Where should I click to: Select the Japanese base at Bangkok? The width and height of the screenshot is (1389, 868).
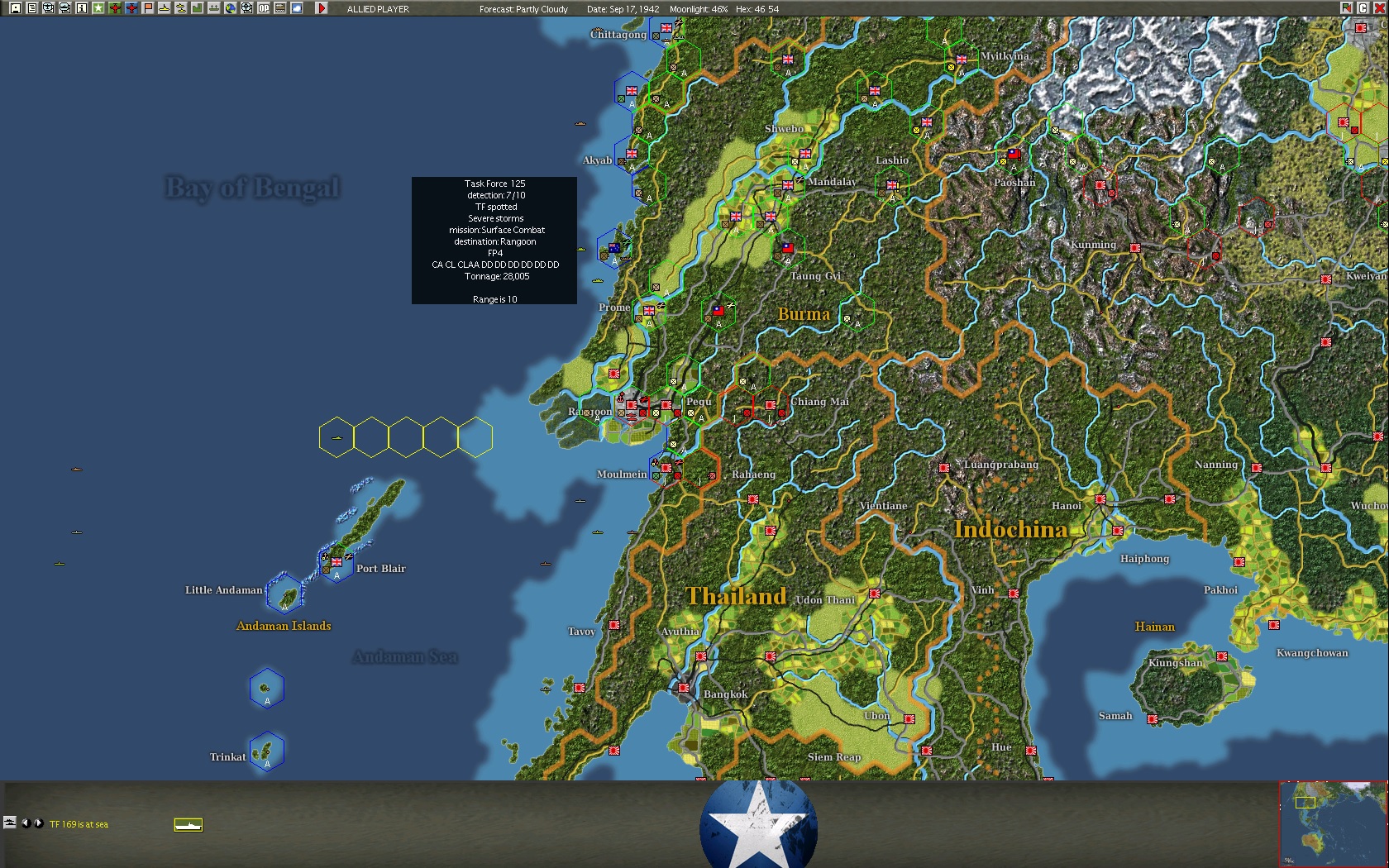684,688
